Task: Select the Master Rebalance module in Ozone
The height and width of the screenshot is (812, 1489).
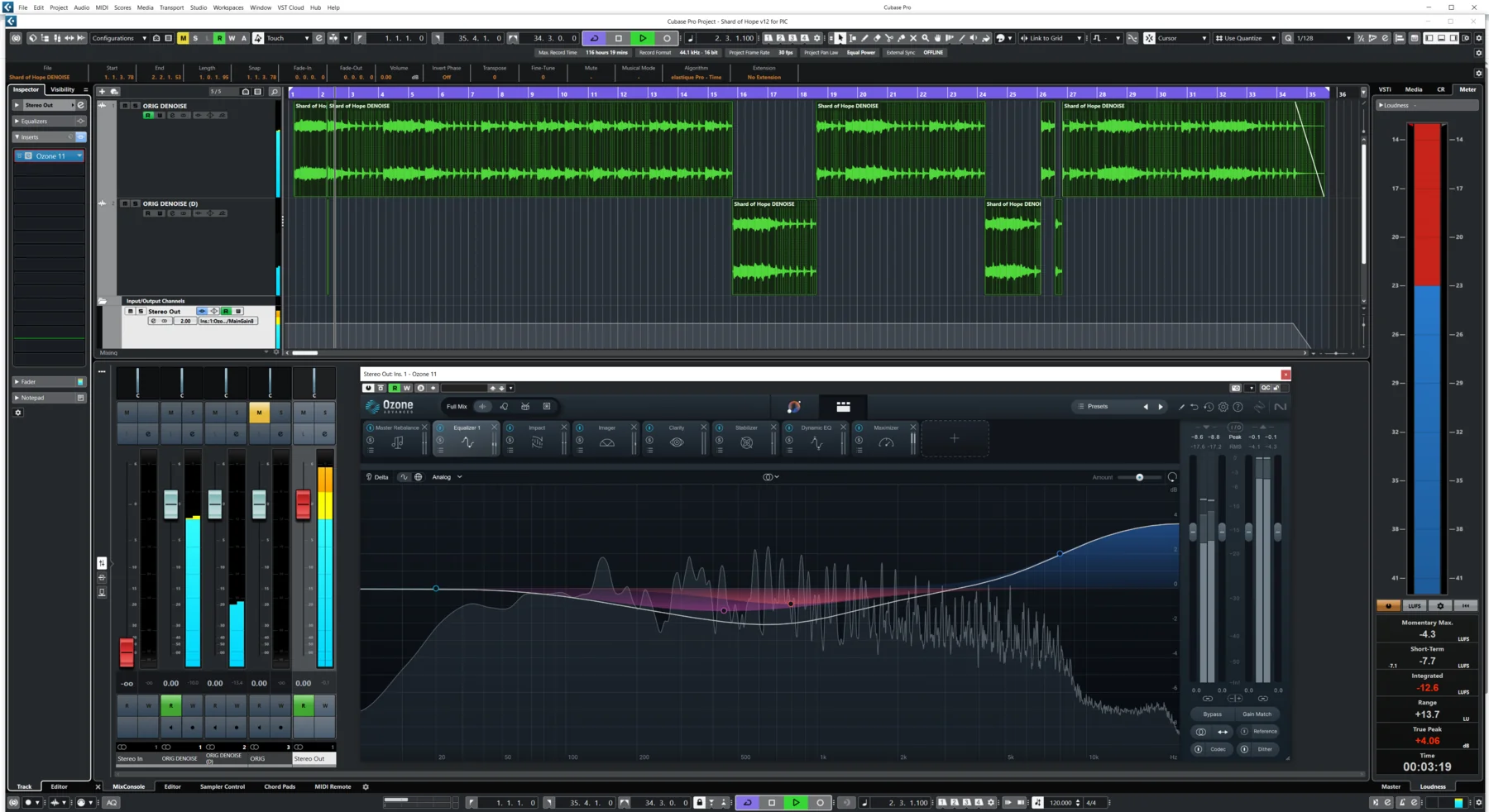Action: (x=397, y=438)
